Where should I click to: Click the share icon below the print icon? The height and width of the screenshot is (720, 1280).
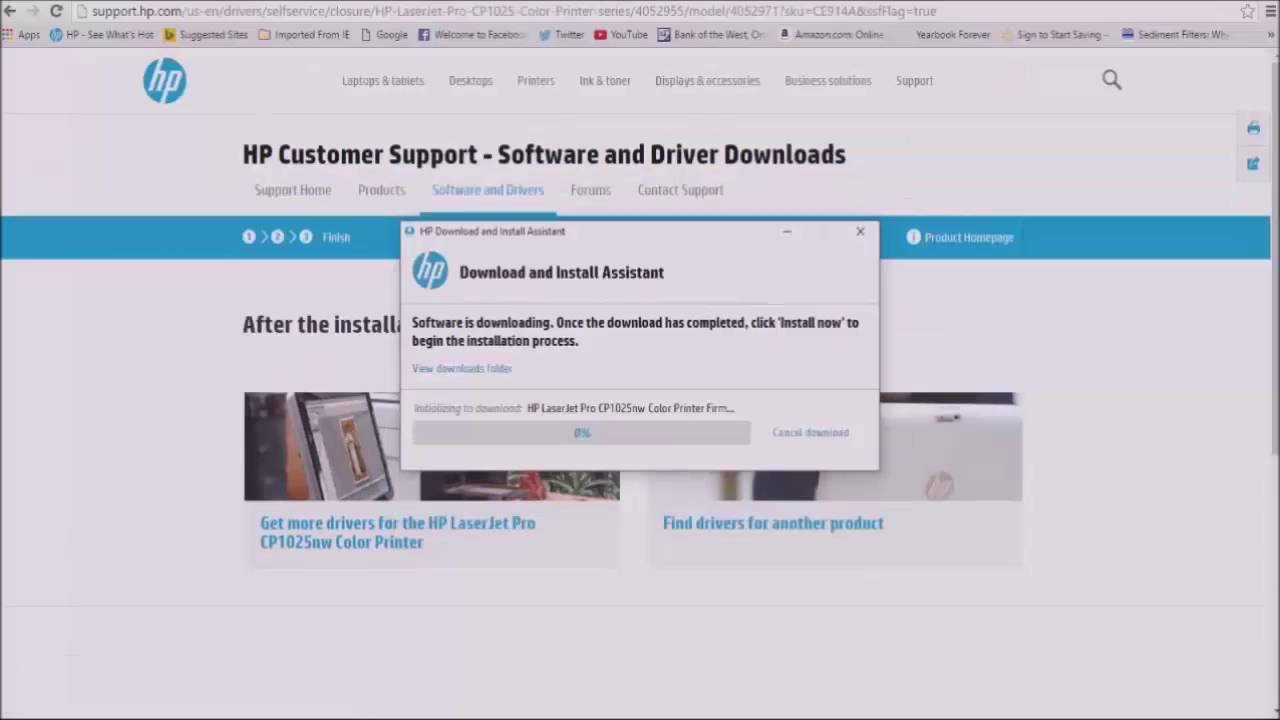pos(1253,164)
